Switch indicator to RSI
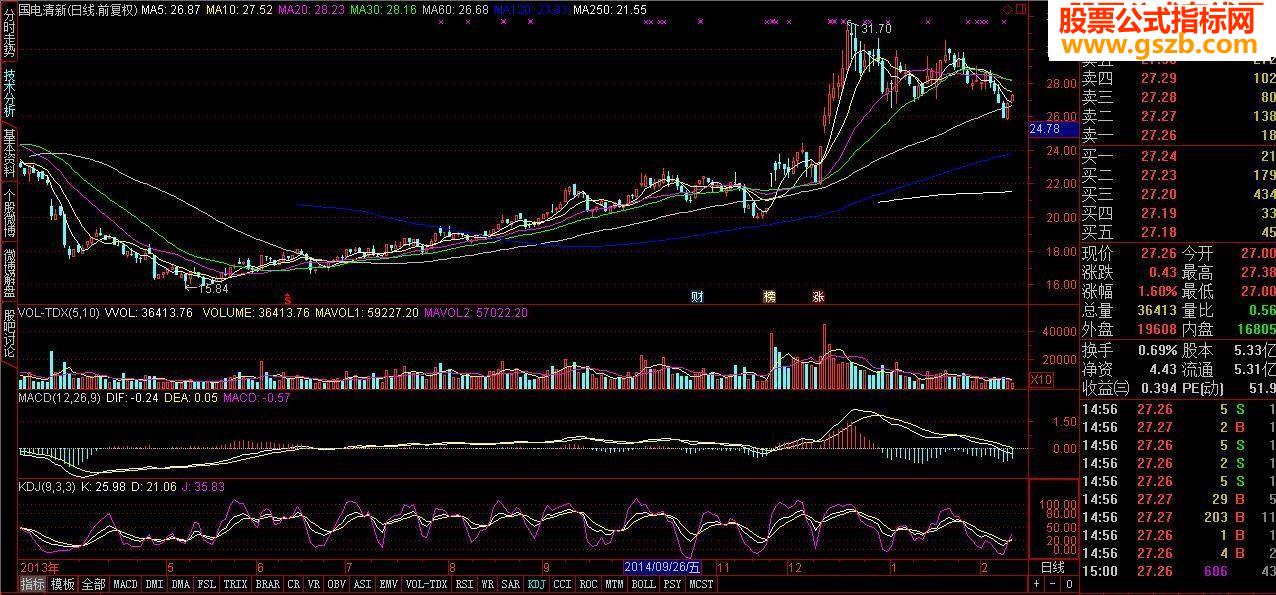This screenshot has width=1276, height=595. [465, 584]
